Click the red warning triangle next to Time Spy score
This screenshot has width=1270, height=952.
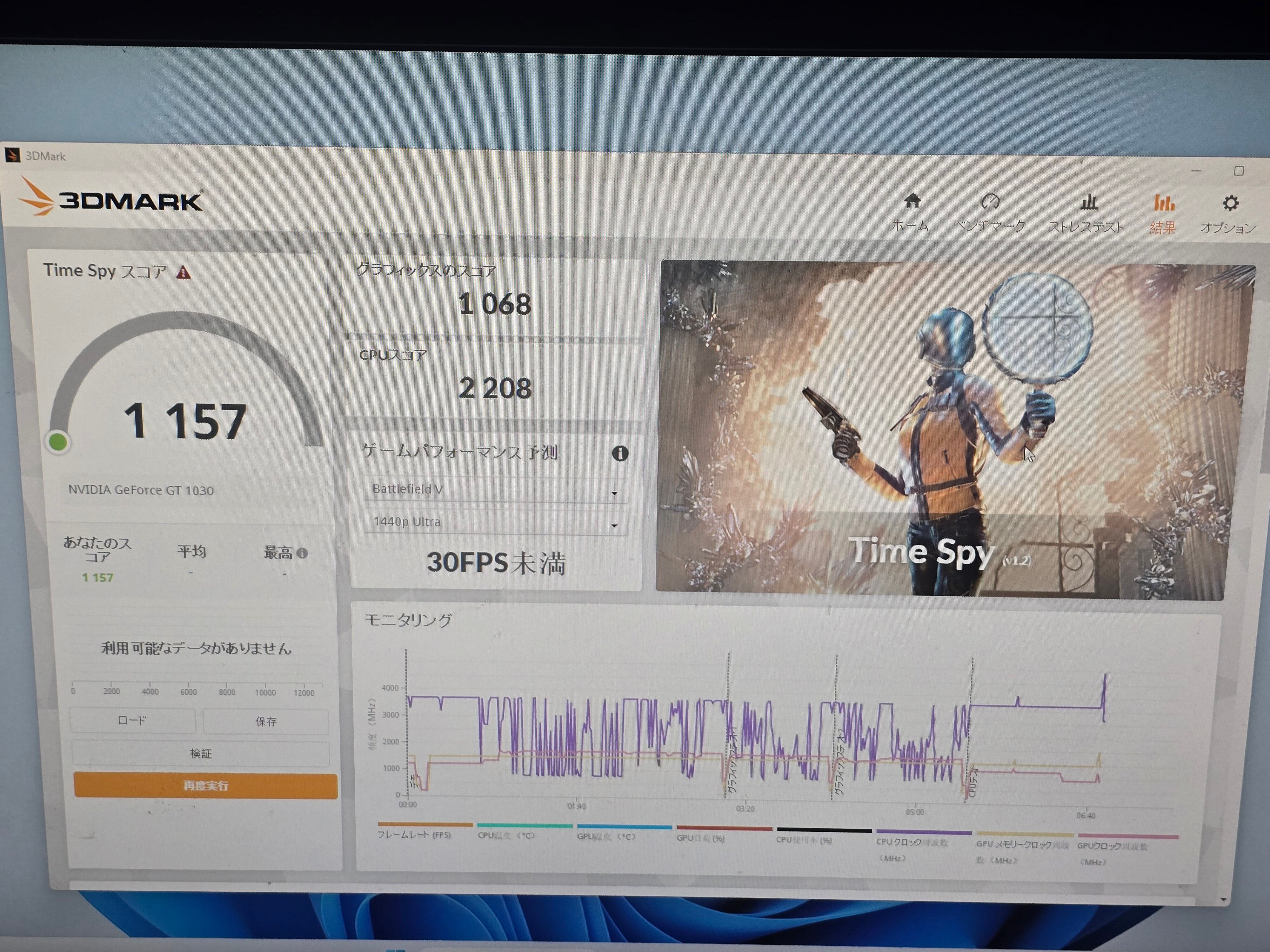click(184, 273)
